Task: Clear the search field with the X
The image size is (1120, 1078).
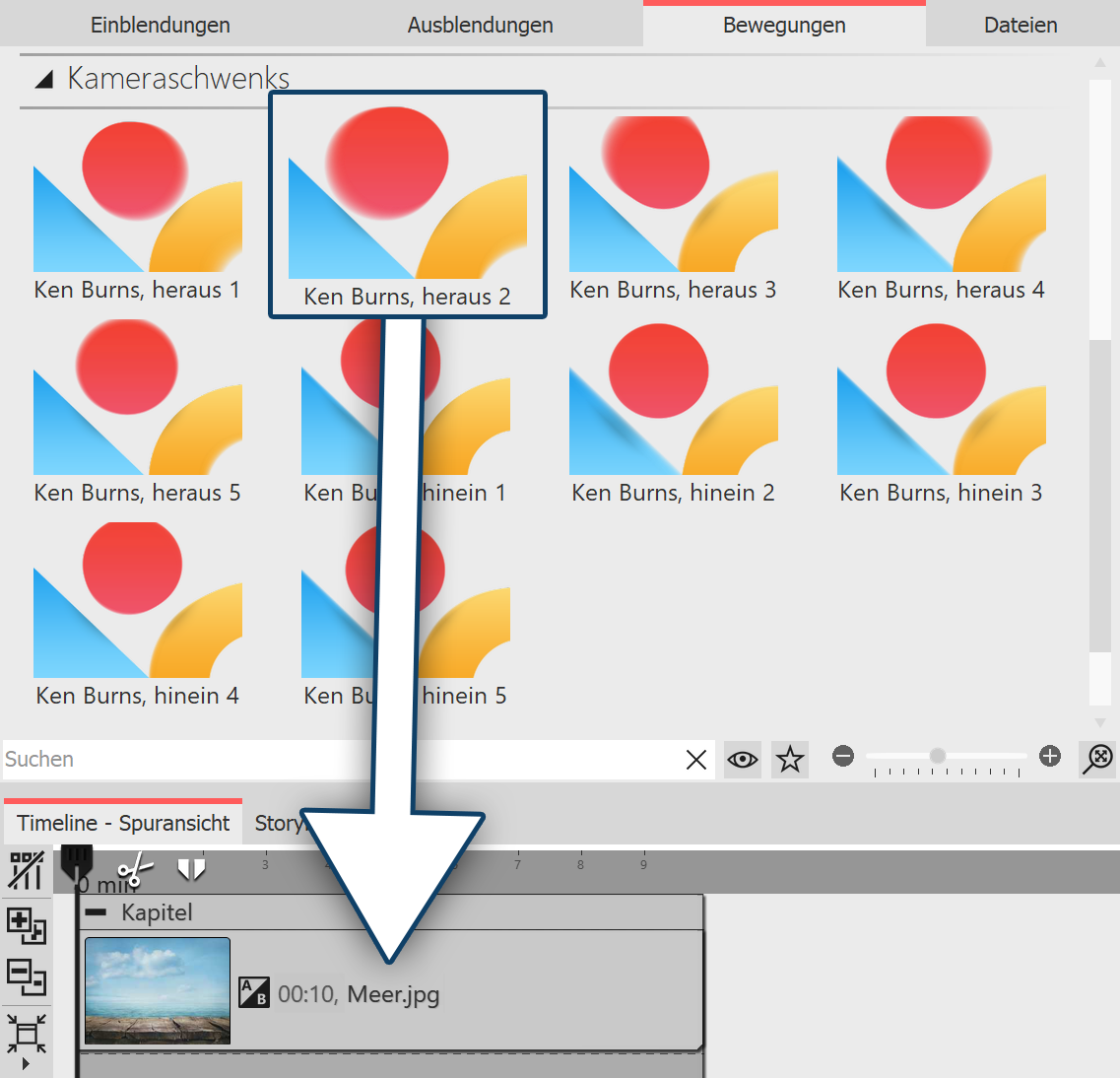Action: click(695, 760)
